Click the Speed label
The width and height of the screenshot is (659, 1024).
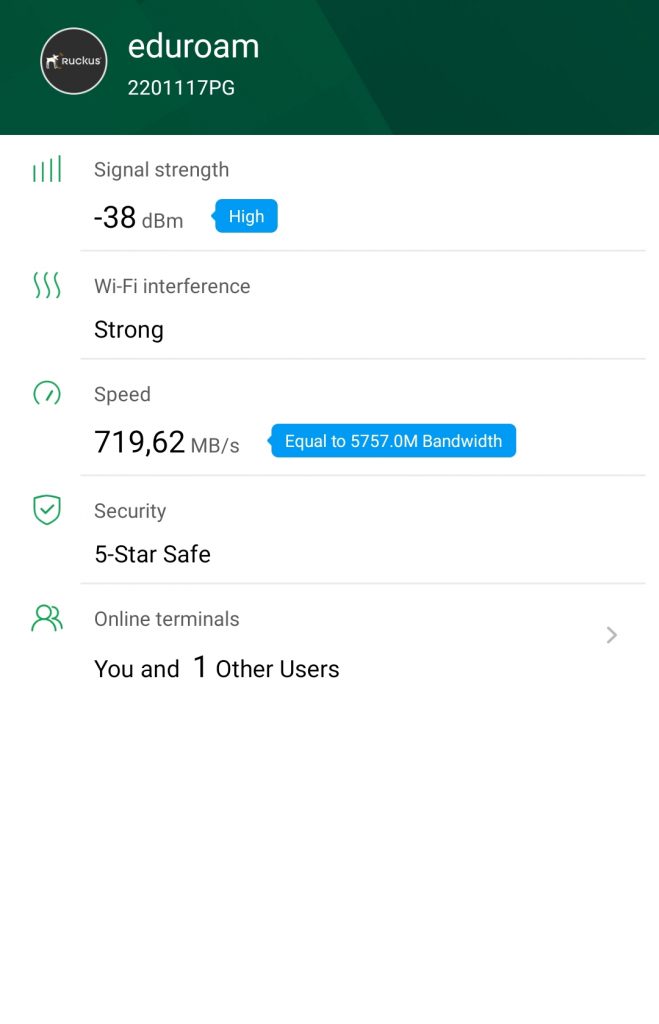point(122,394)
